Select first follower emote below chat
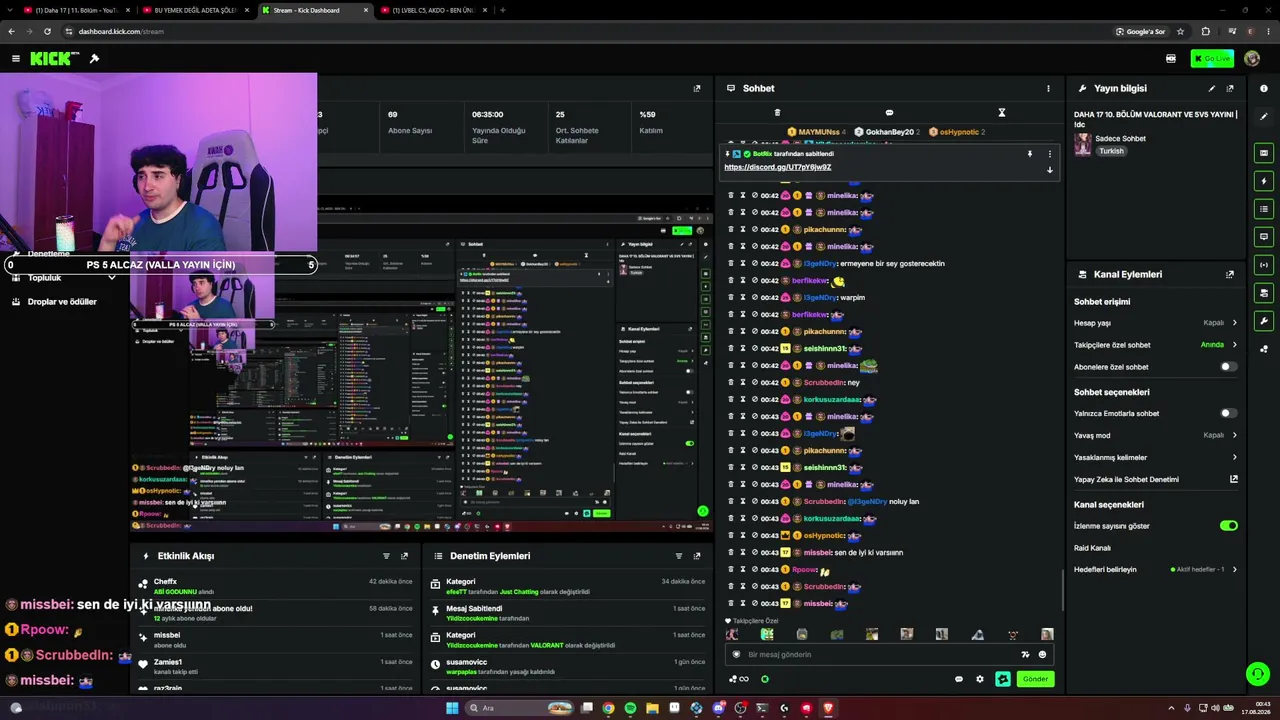Screen dimensions: 1280x720 point(732,635)
